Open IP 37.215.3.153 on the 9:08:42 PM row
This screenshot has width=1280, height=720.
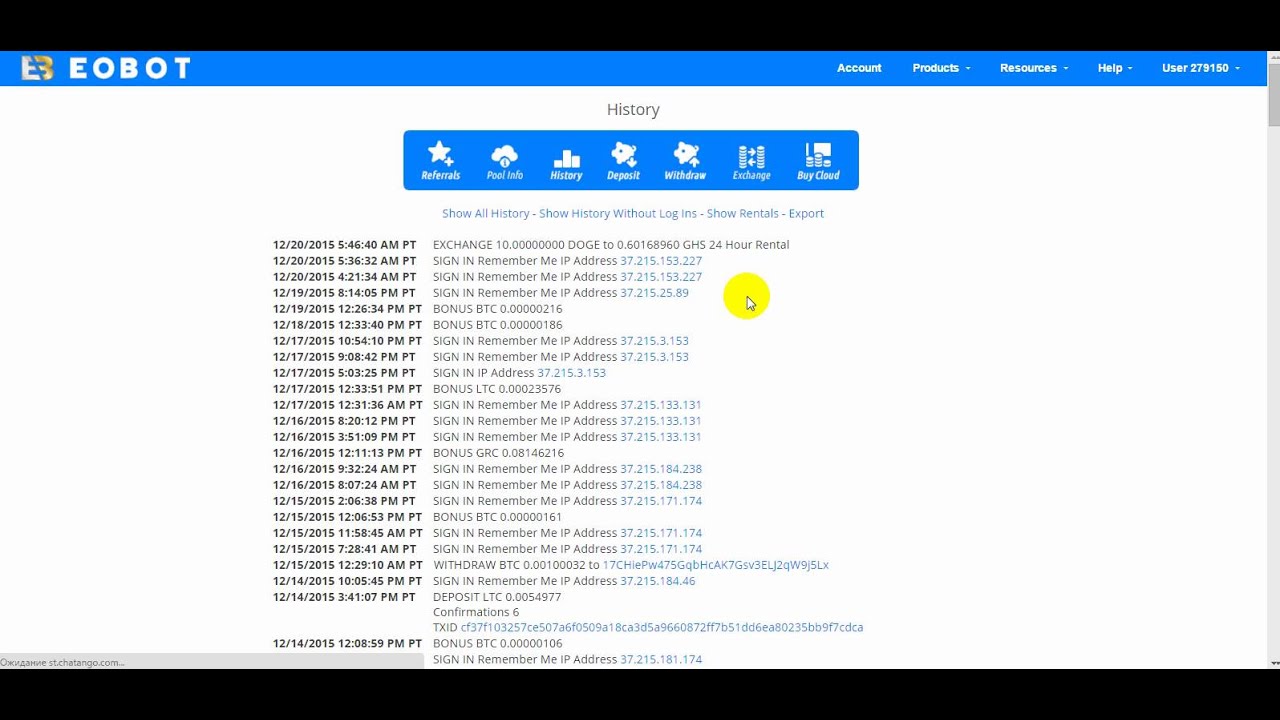point(654,357)
